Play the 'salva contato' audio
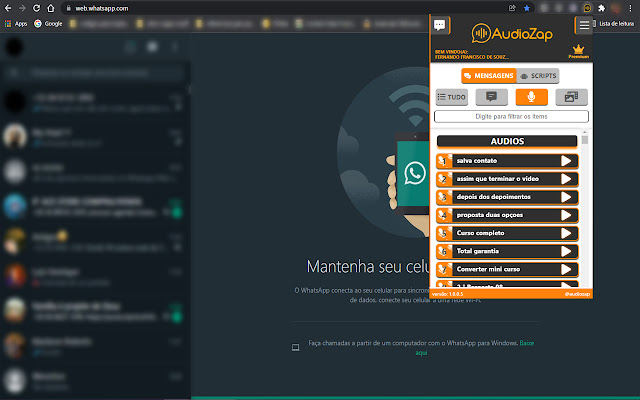This screenshot has height=400, width=640. pyautogui.click(x=566, y=161)
